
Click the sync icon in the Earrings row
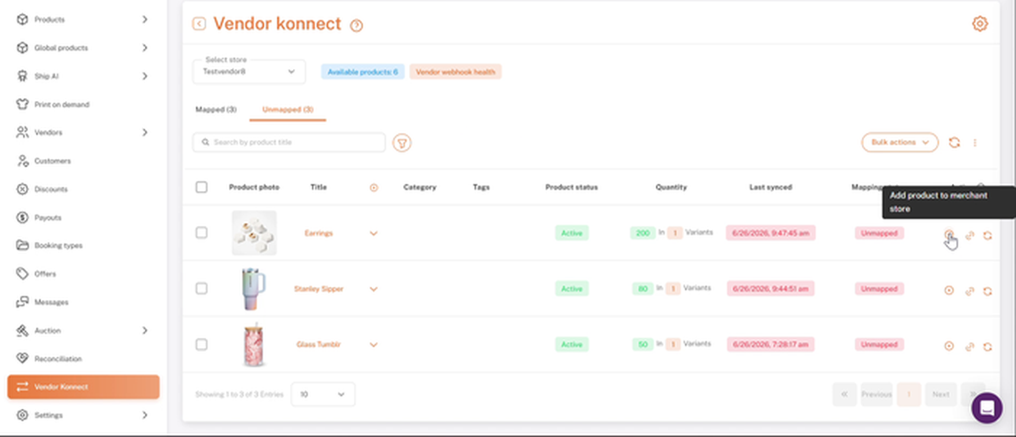pyautogui.click(x=987, y=235)
